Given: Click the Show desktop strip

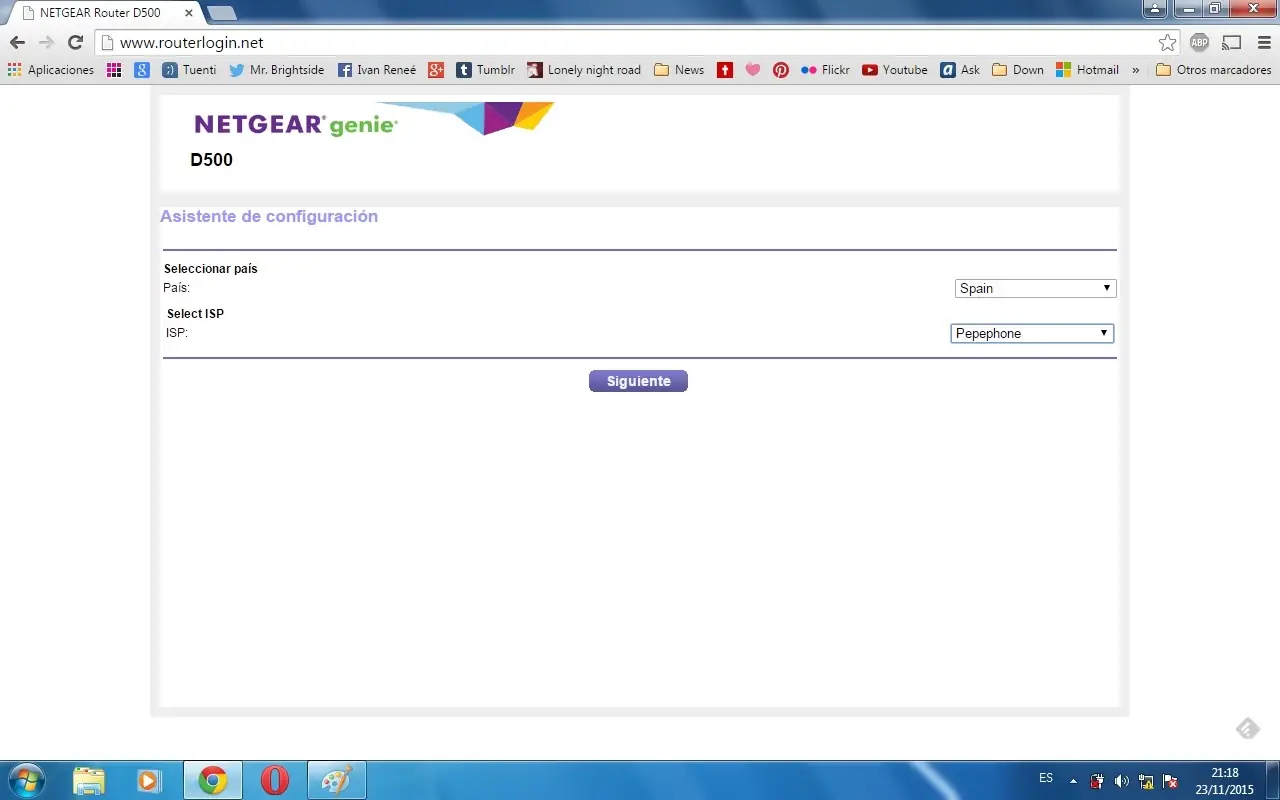Looking at the screenshot, I should [x=1273, y=780].
